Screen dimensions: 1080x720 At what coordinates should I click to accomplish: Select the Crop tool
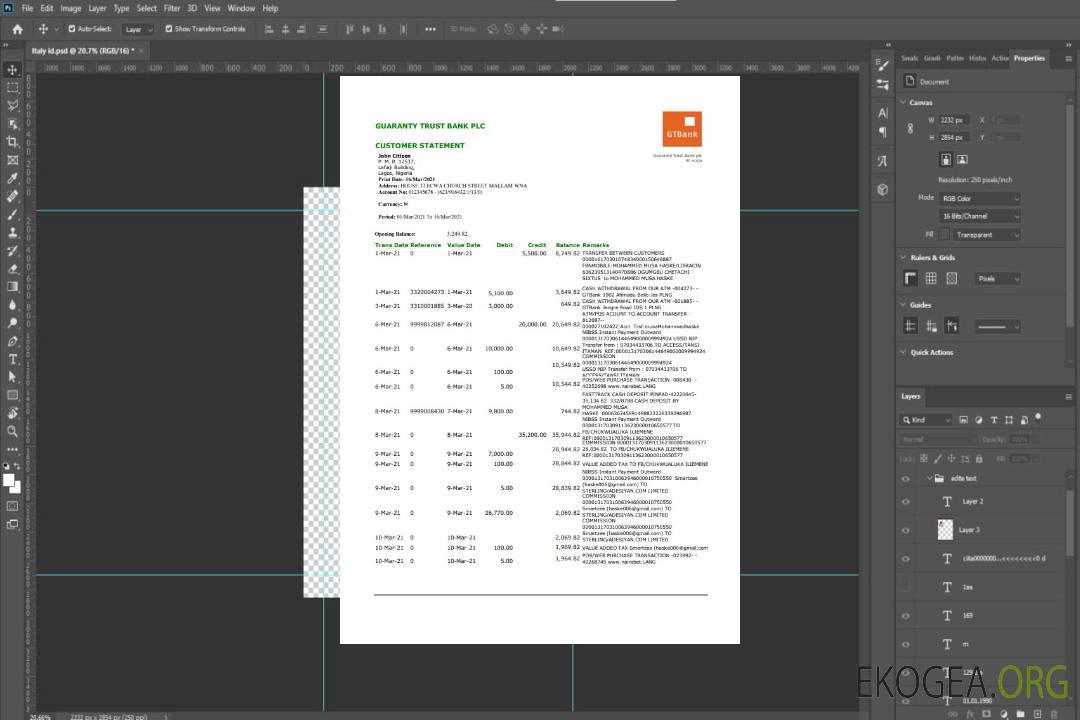(x=12, y=142)
